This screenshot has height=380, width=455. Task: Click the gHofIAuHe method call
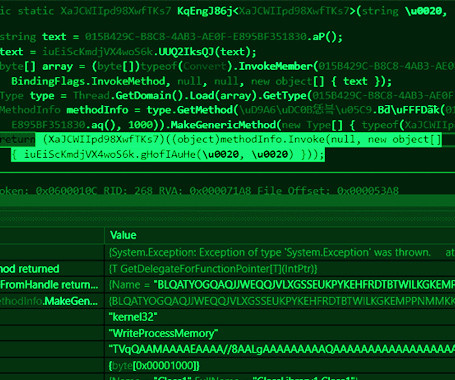pos(168,154)
